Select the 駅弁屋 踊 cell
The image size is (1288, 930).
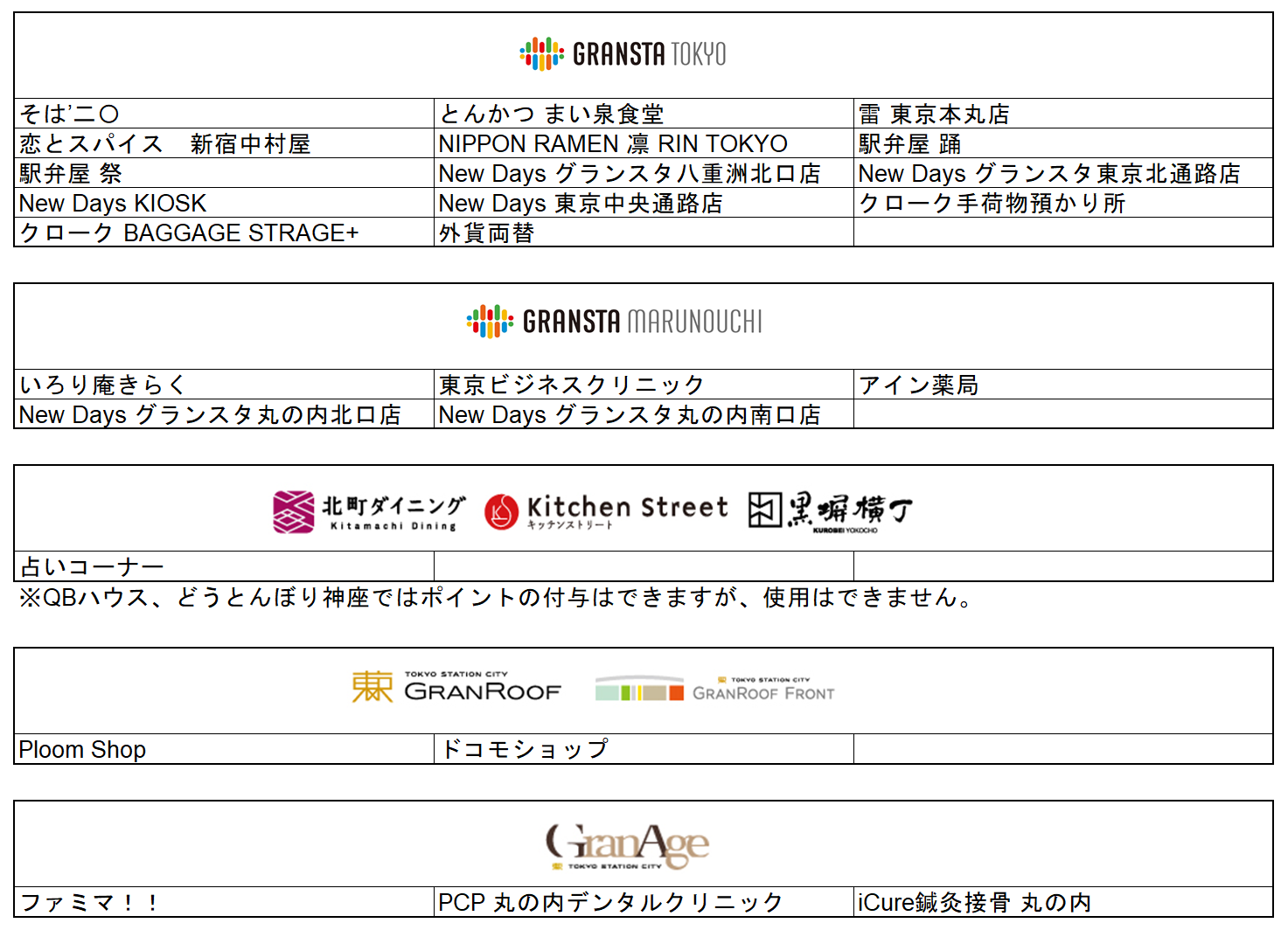(1063, 143)
